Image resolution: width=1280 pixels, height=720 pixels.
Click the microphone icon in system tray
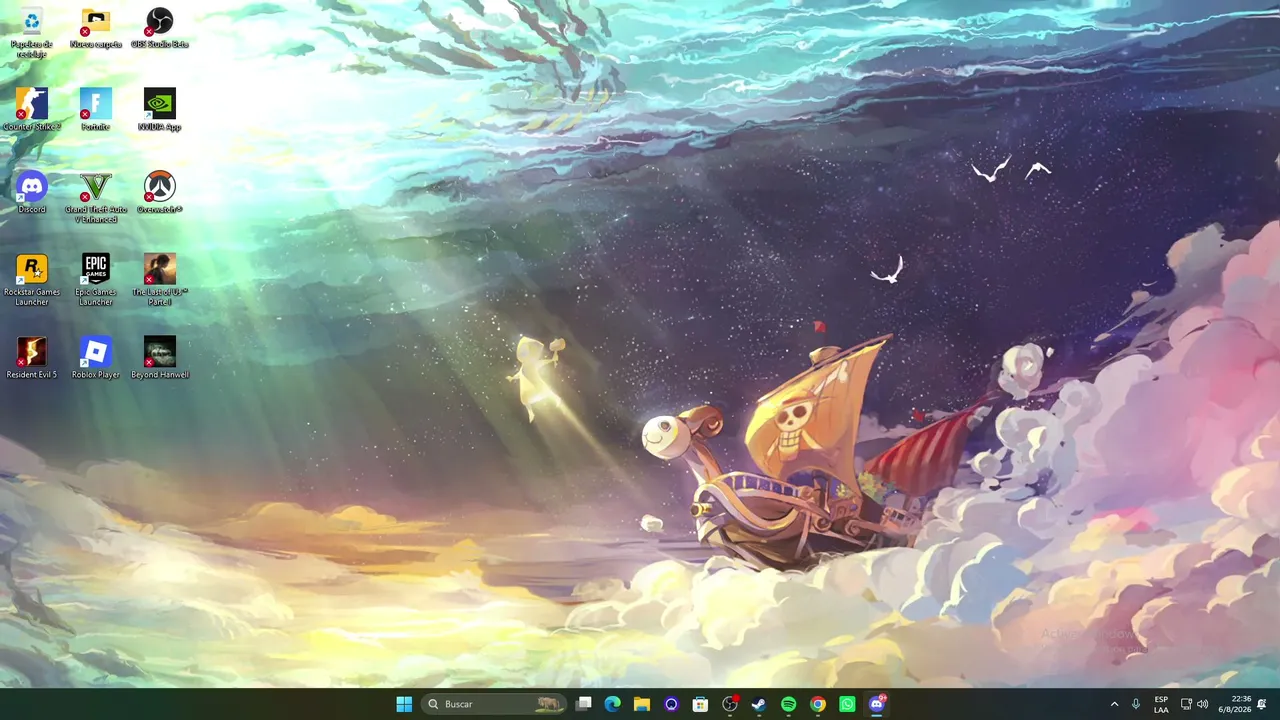pos(1136,704)
